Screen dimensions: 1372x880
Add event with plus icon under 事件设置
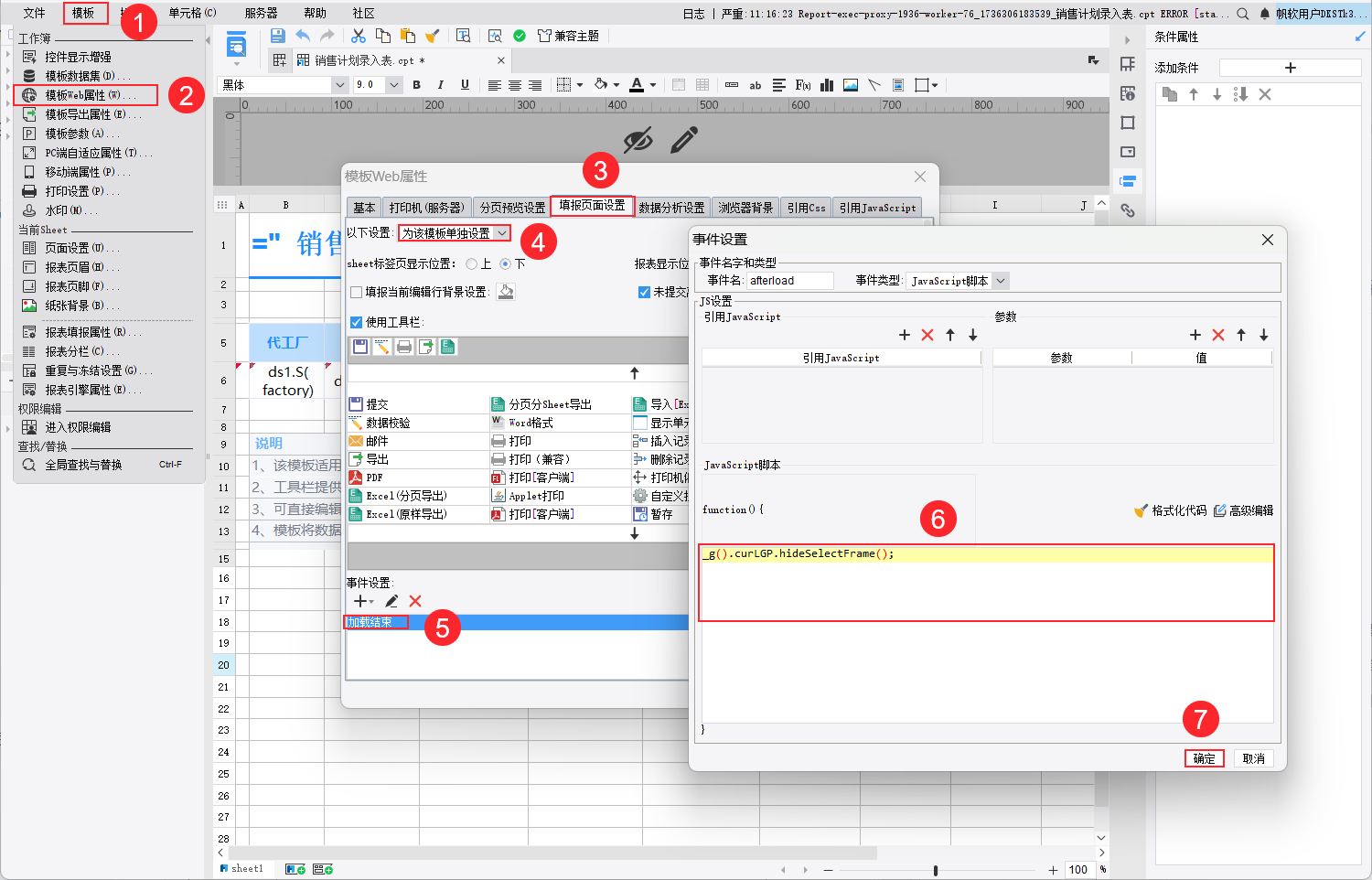[x=361, y=601]
